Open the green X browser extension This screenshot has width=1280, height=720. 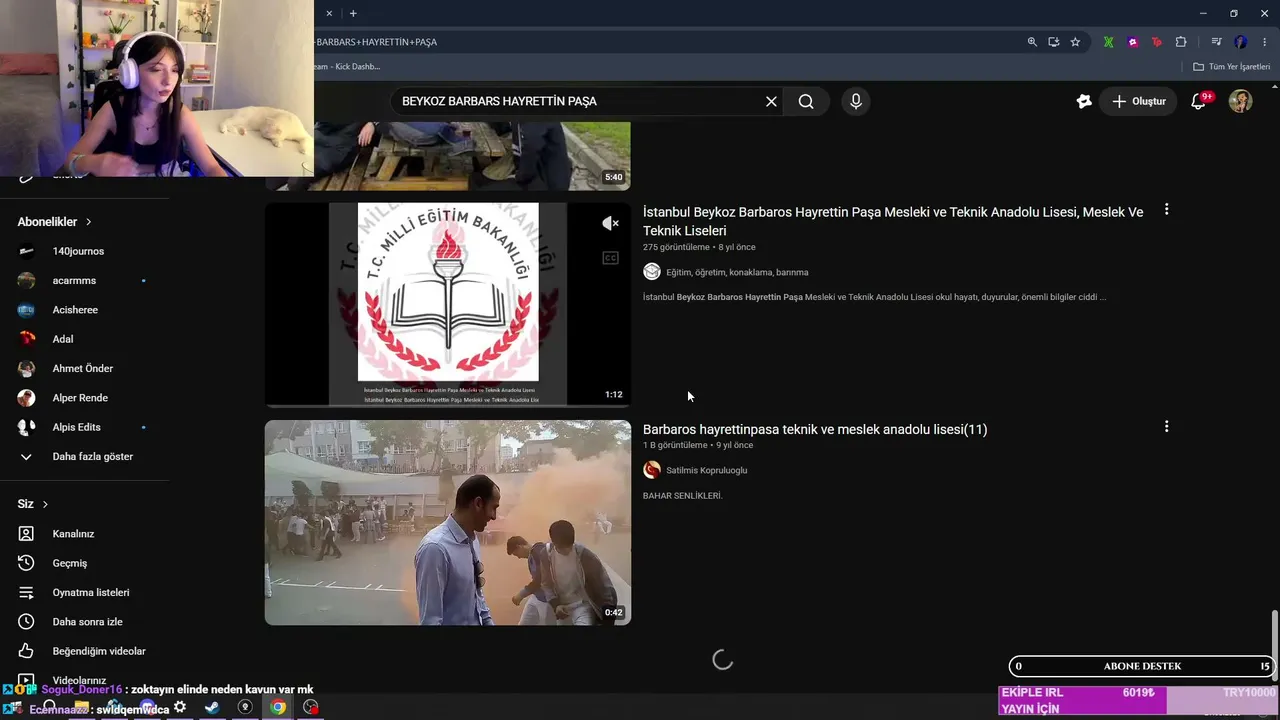(1108, 42)
